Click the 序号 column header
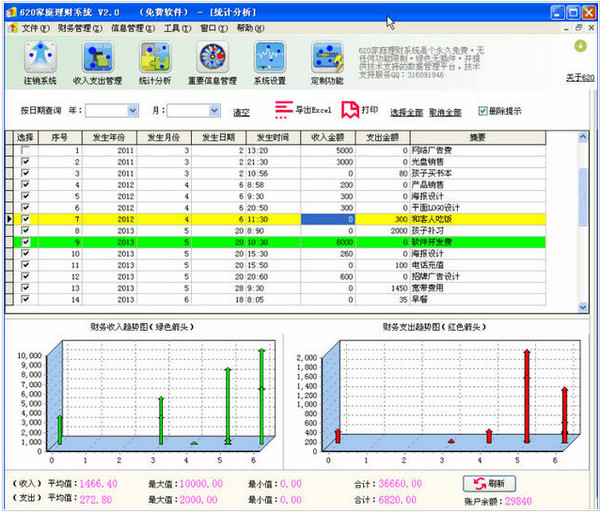Image resolution: width=600 pixels, height=514 pixels. pos(60,137)
